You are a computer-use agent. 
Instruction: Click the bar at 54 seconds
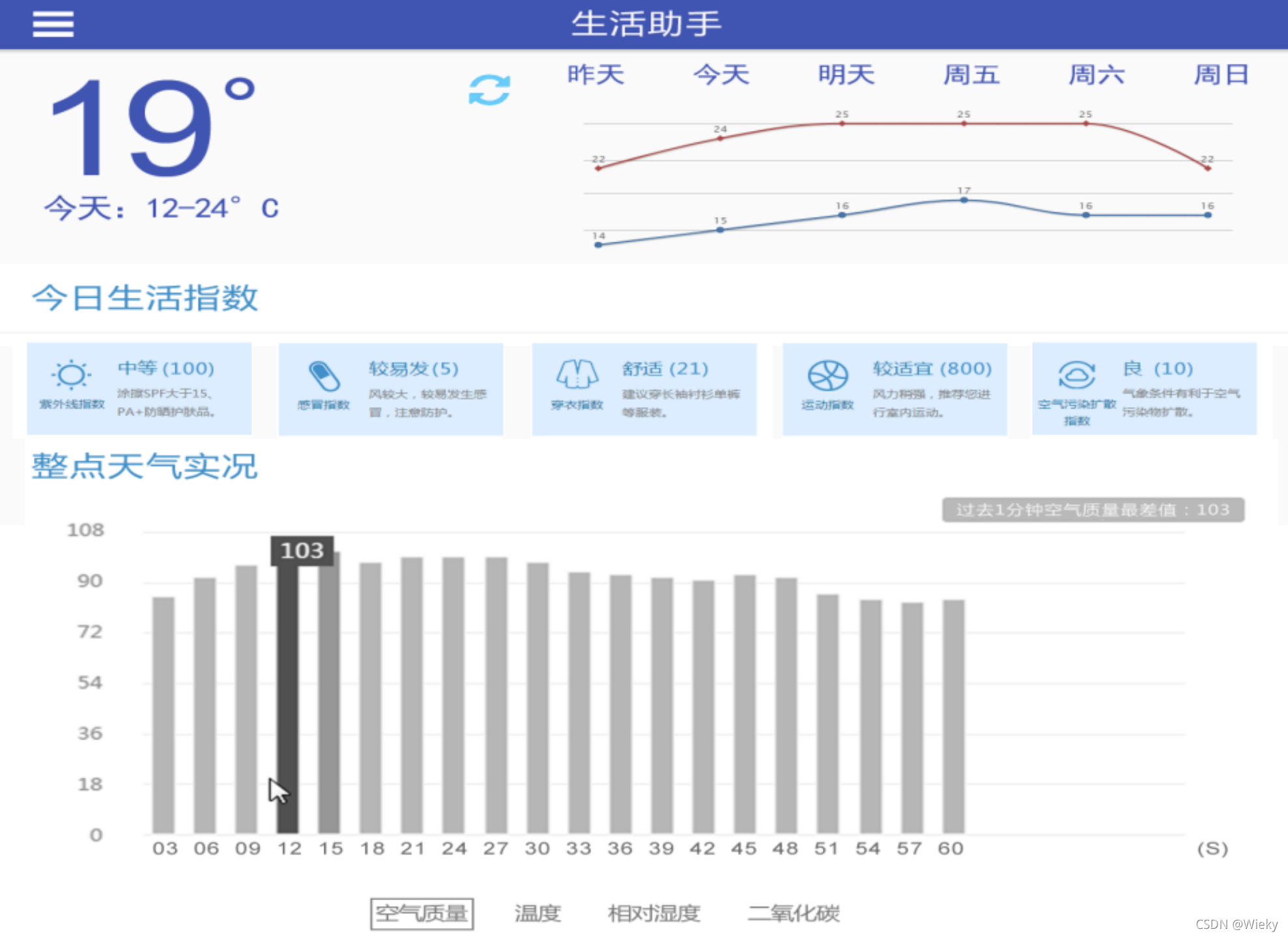tap(870, 717)
